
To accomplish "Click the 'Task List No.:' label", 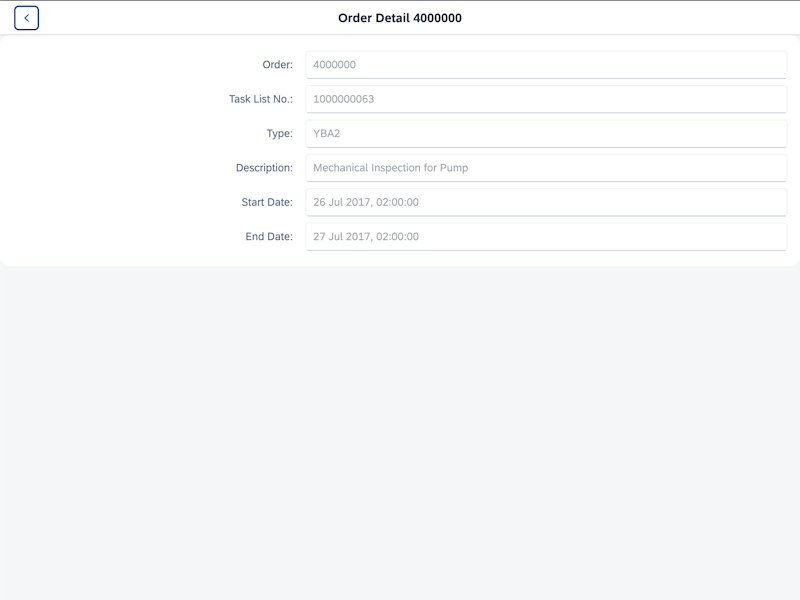I will (260, 99).
